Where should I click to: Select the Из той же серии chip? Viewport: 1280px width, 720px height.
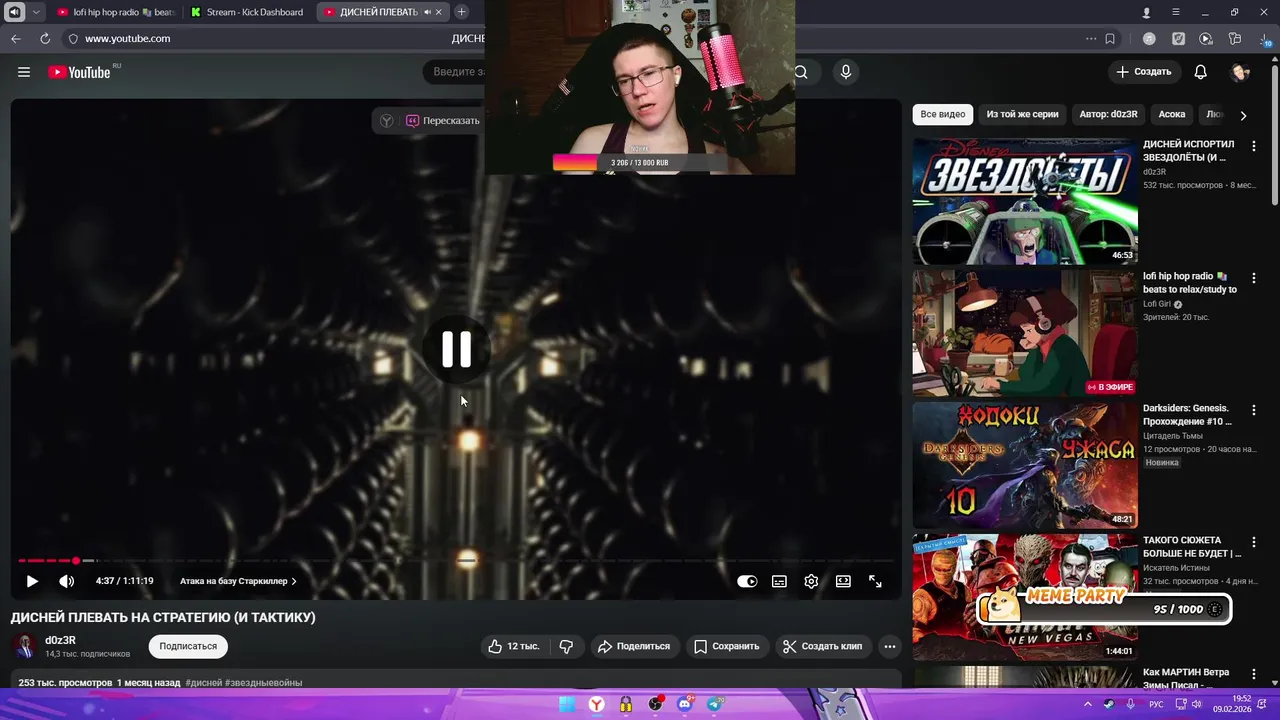pos(1022,114)
